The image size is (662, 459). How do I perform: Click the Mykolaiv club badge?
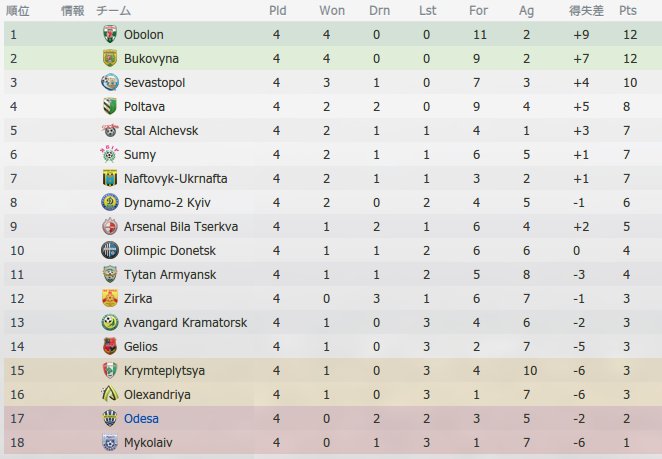pyautogui.click(x=110, y=442)
